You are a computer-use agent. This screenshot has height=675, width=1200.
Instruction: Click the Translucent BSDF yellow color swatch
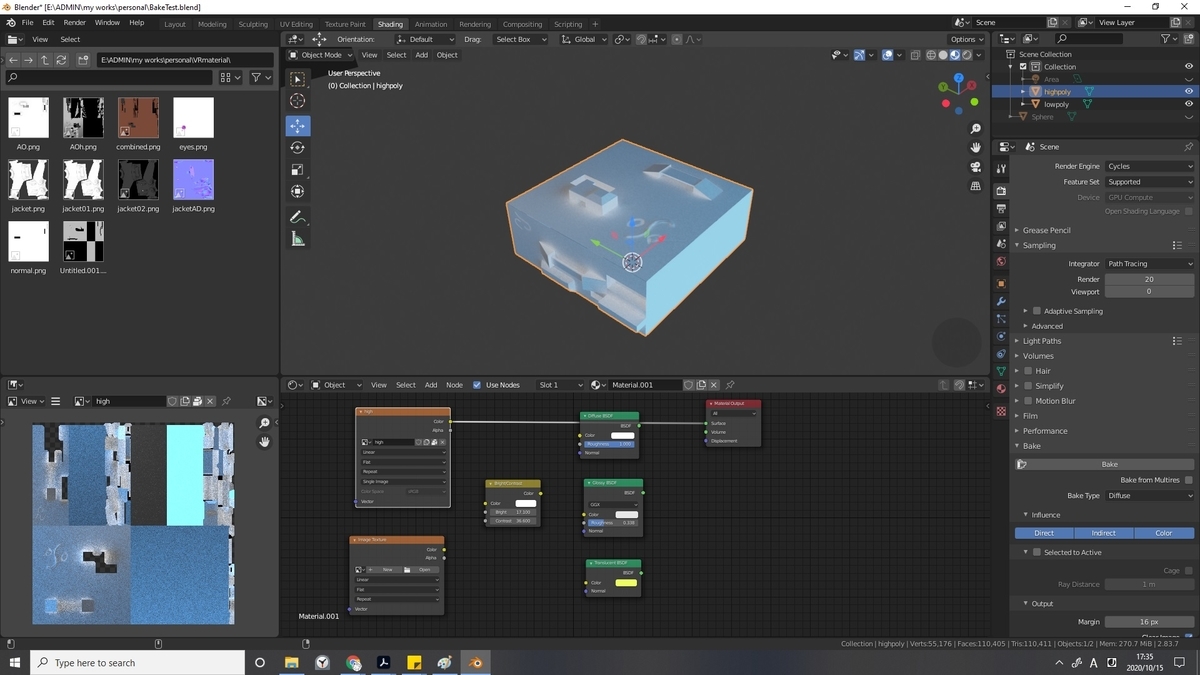point(626,582)
